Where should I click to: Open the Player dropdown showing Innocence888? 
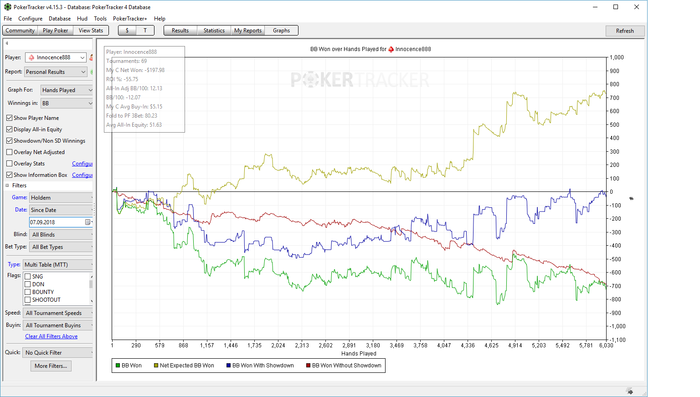tap(56, 58)
